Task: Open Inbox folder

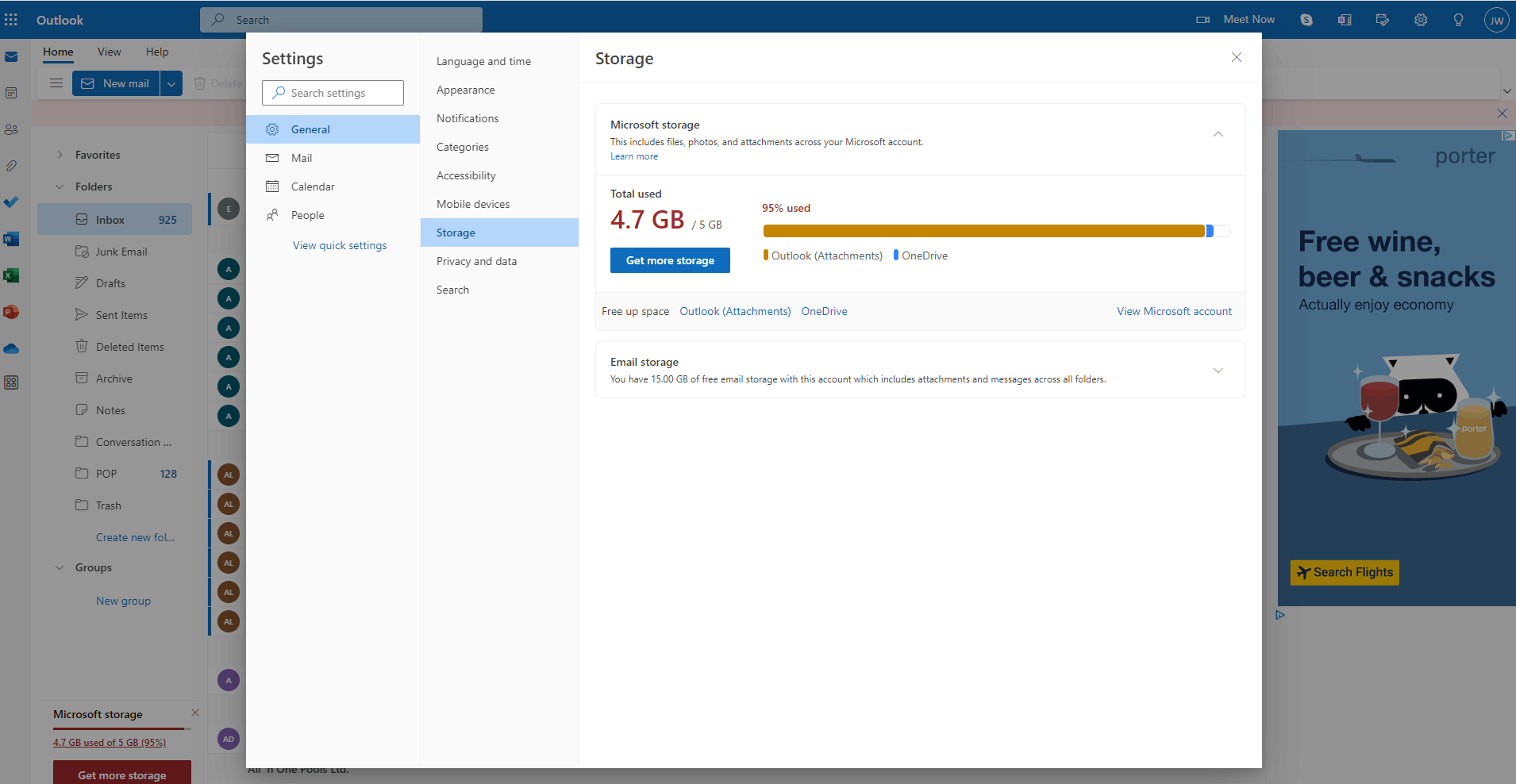Action: click(114, 220)
